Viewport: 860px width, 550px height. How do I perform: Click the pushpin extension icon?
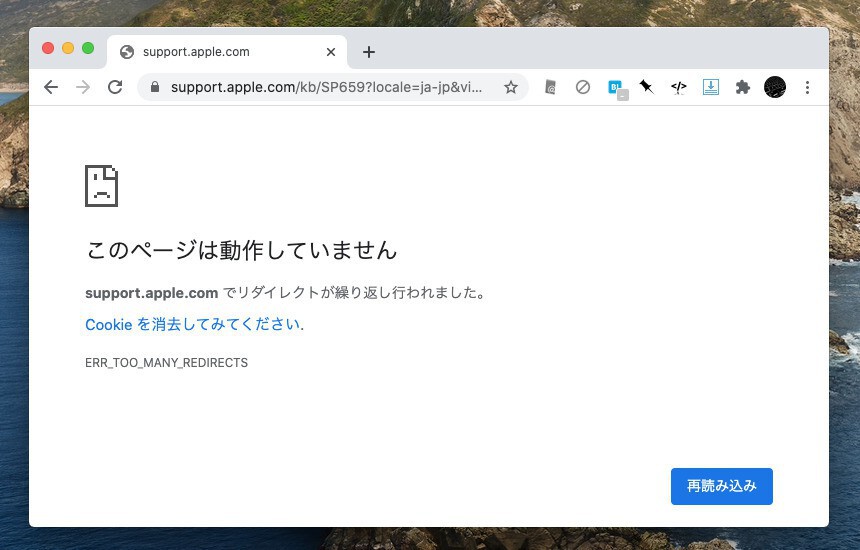(647, 87)
